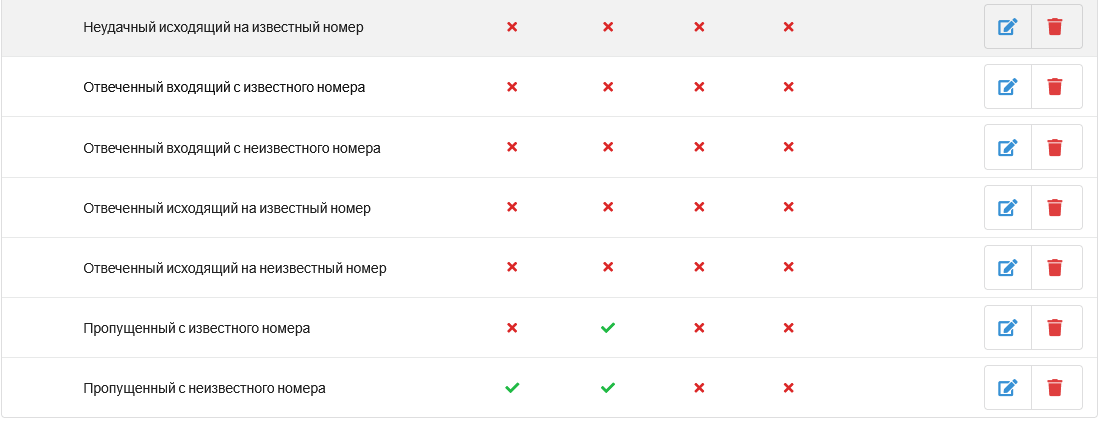Edit 'Пропущенный с неизвестного номера' row
Viewport: 1107px width, 428px height.
1008,388
